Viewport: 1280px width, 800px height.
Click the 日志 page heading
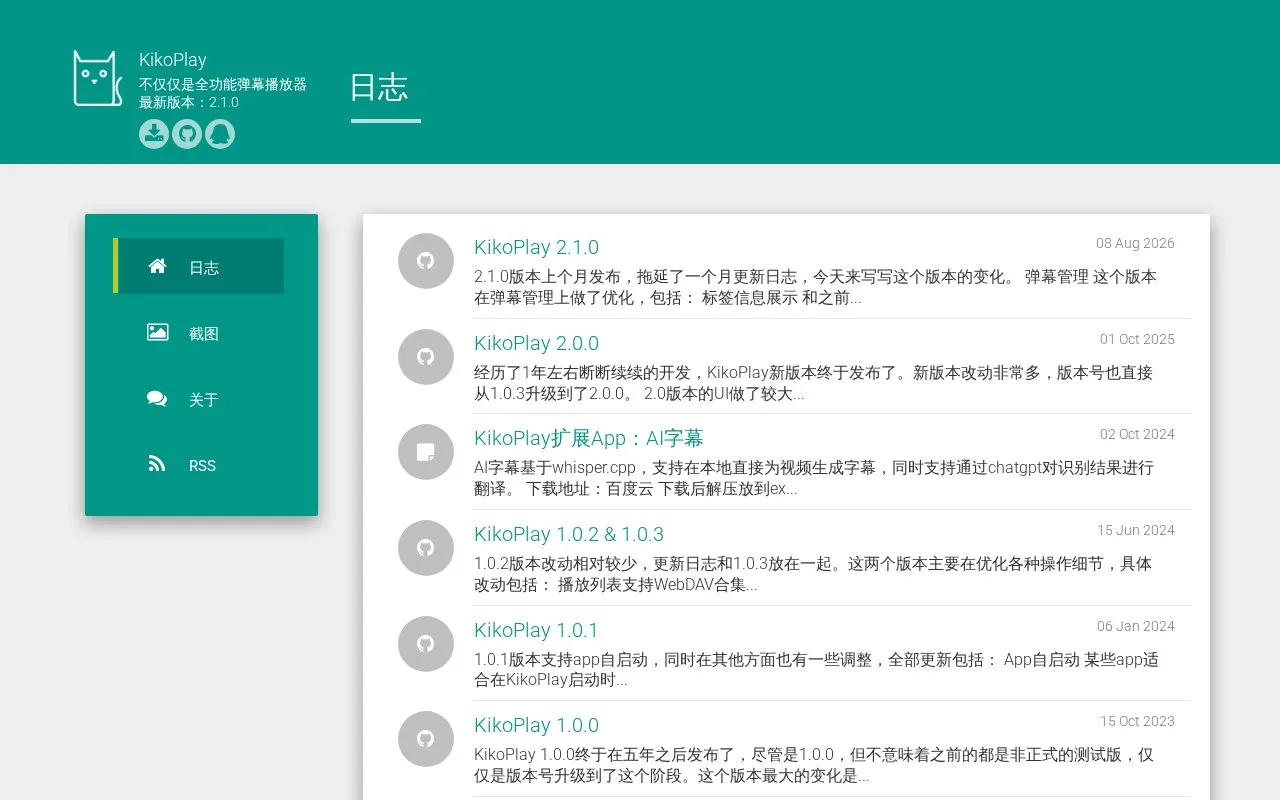tap(379, 87)
